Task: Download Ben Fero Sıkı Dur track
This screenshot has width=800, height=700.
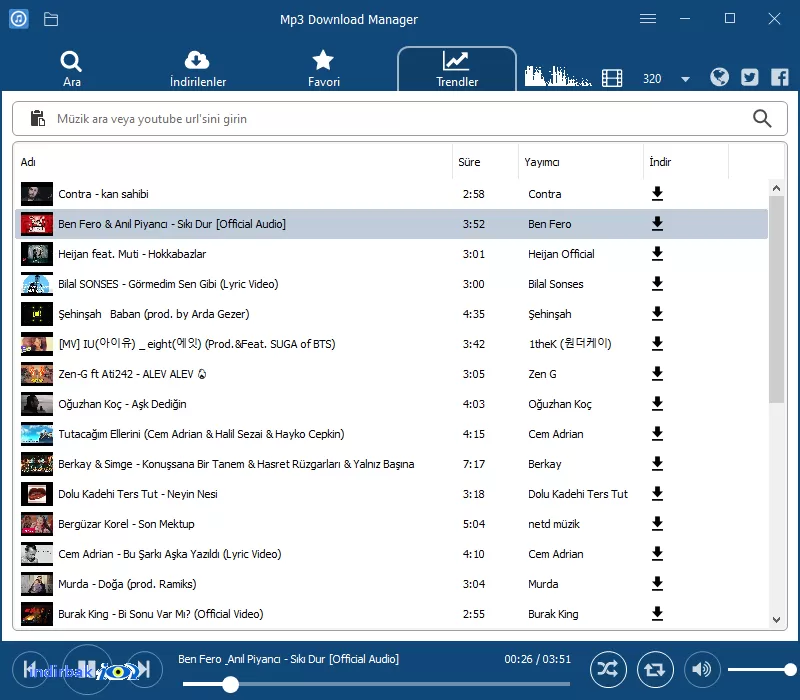Action: [x=658, y=223]
